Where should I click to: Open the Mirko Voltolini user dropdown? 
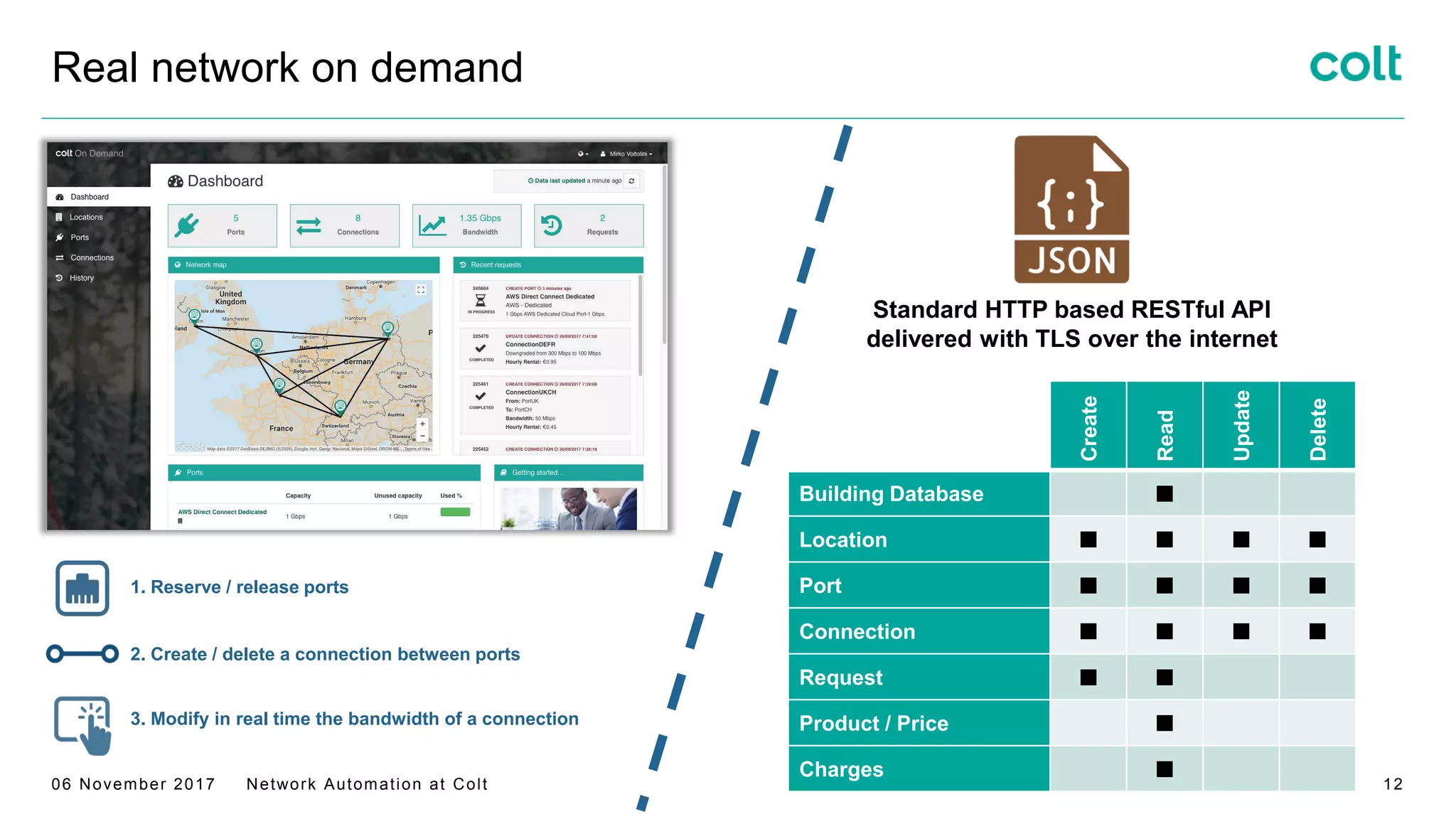[x=626, y=154]
